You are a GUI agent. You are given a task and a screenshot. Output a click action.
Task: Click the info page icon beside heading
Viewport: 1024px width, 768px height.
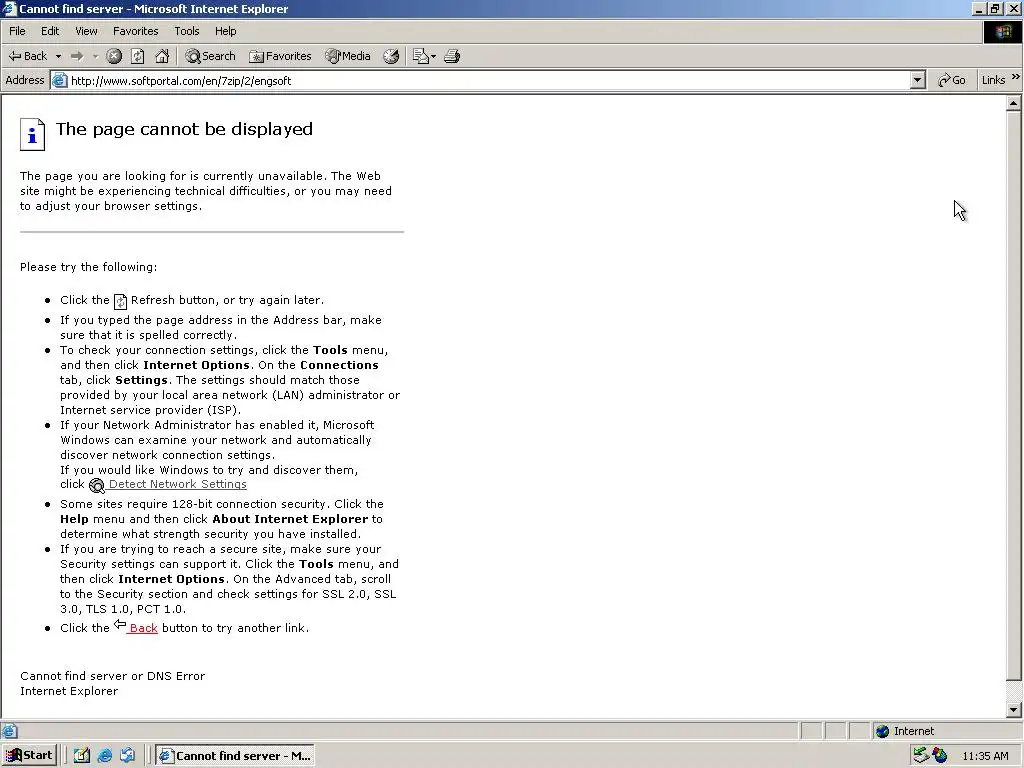[32, 135]
